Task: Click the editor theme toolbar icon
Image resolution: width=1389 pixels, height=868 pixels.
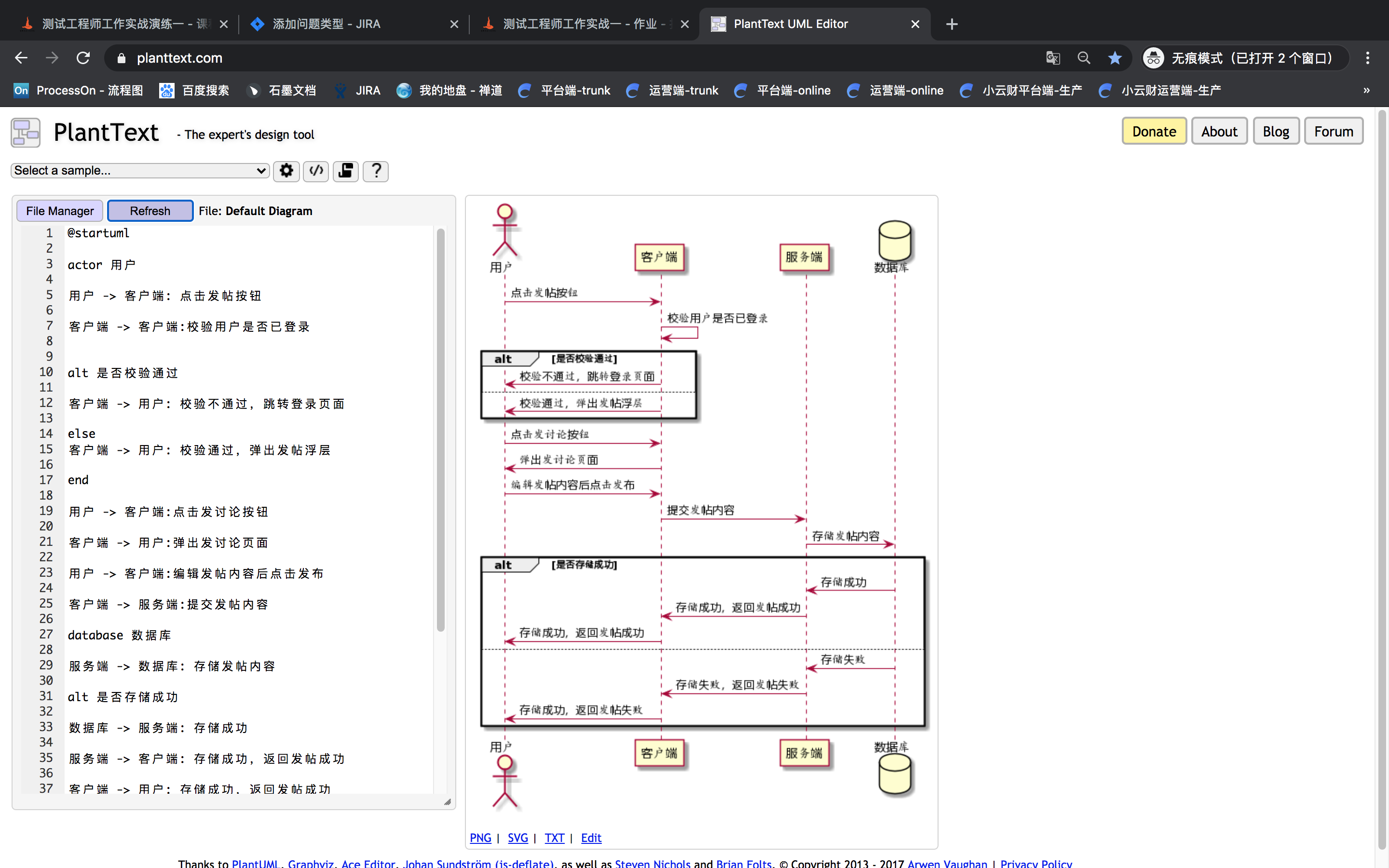Action: [345, 171]
